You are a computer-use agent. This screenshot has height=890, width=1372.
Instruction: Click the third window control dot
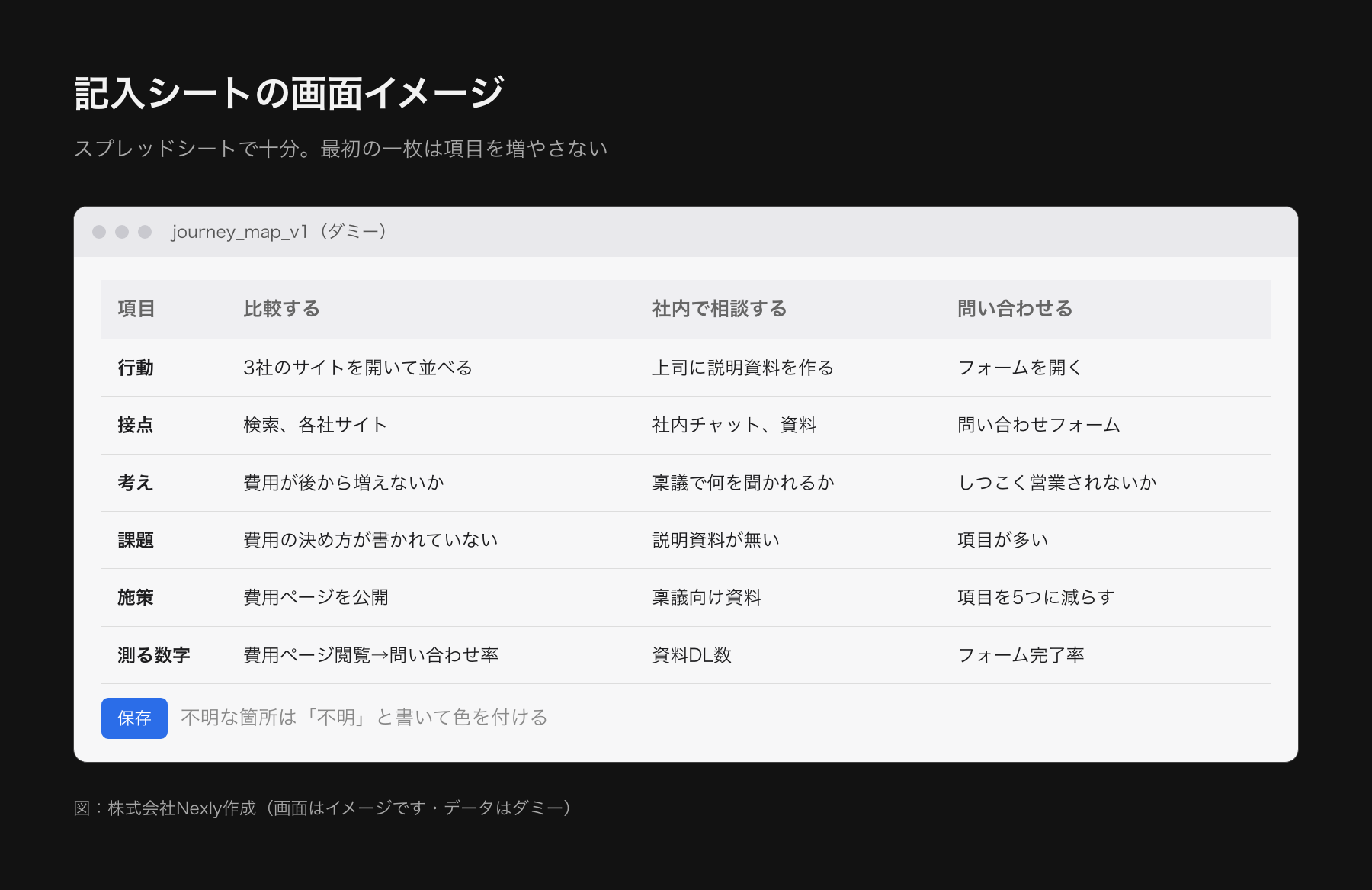click(145, 232)
